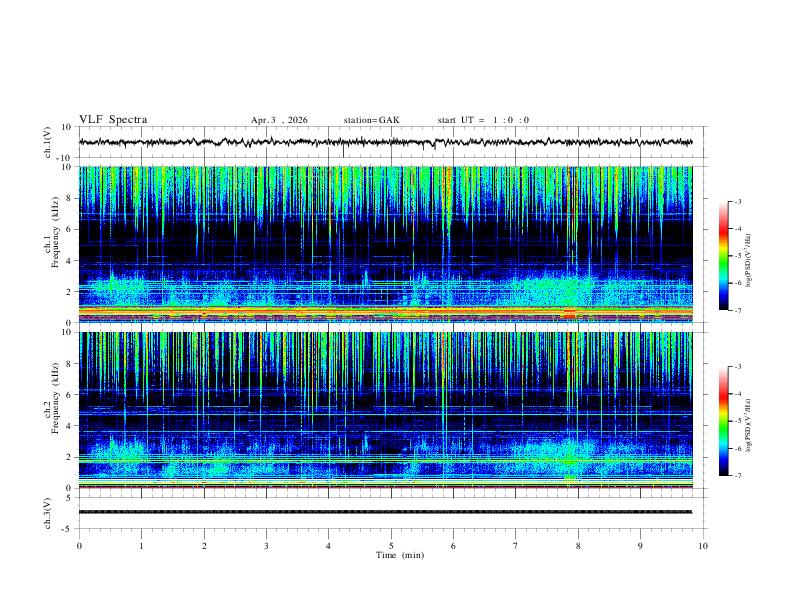
Task: Click the ch.1 spectrogram color bar
Action: (x=723, y=256)
